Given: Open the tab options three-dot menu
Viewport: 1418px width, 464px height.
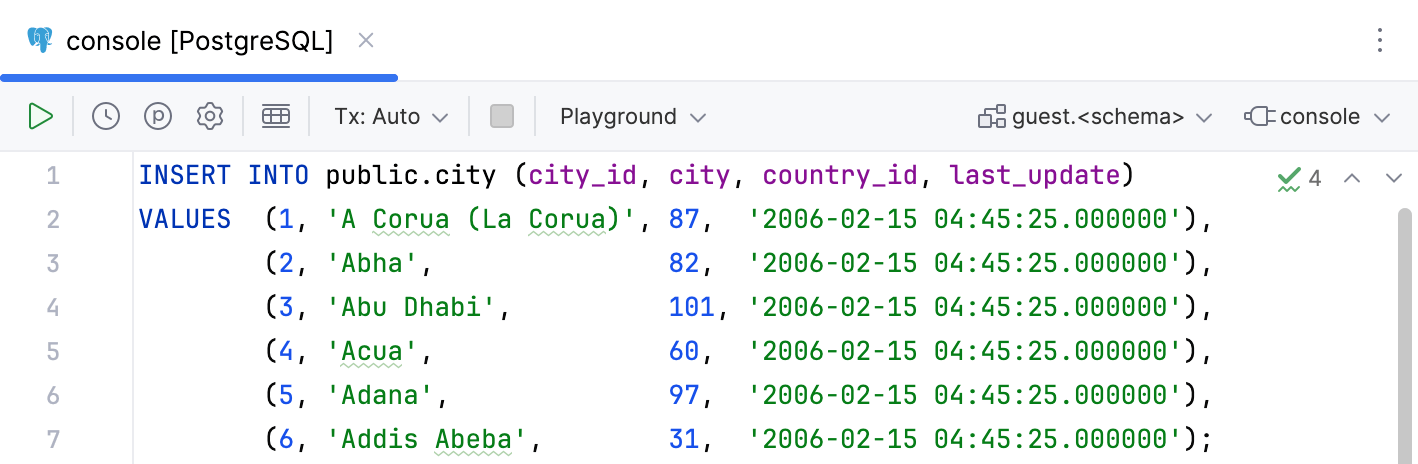Looking at the screenshot, I should click(1380, 40).
